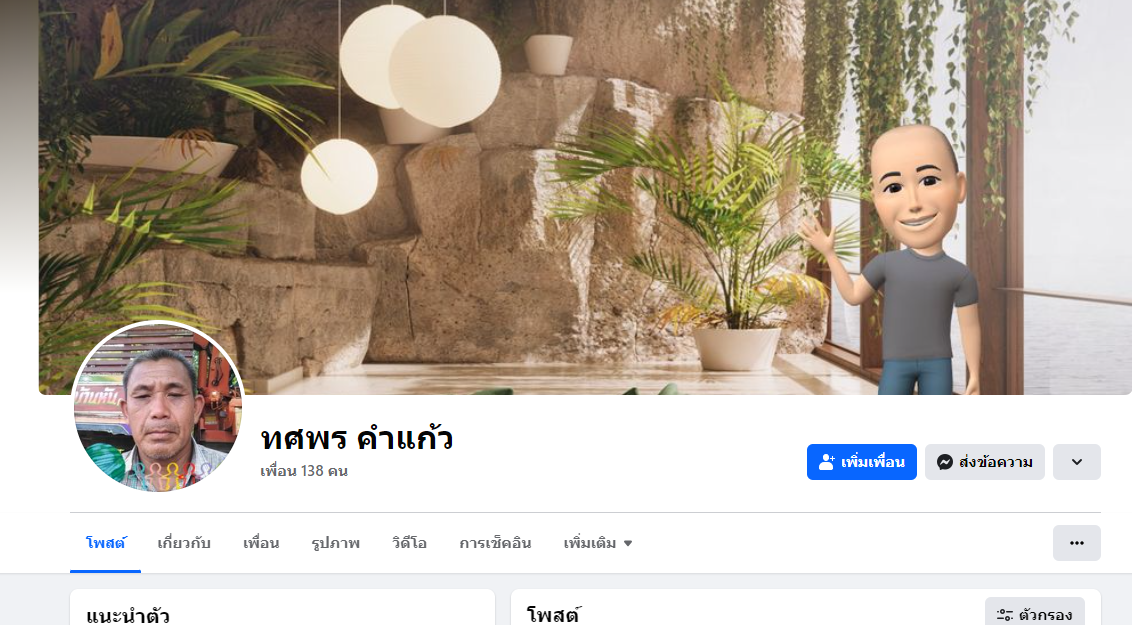Open the circular profile picture
This screenshot has height=625, width=1132.
click(158, 407)
